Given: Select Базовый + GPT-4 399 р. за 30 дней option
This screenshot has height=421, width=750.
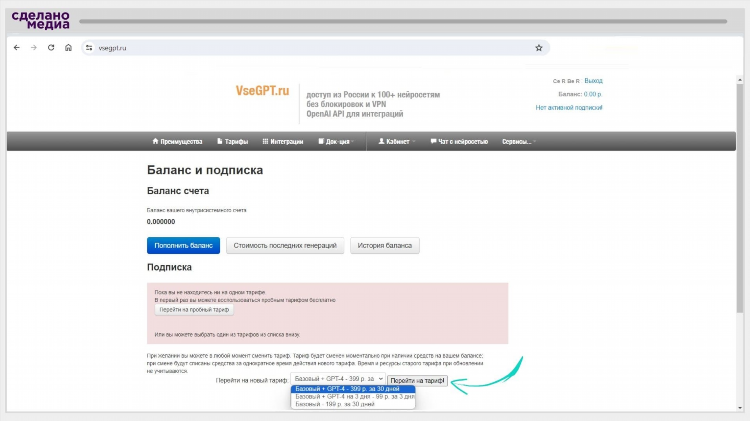Looking at the screenshot, I should click(x=353, y=389).
